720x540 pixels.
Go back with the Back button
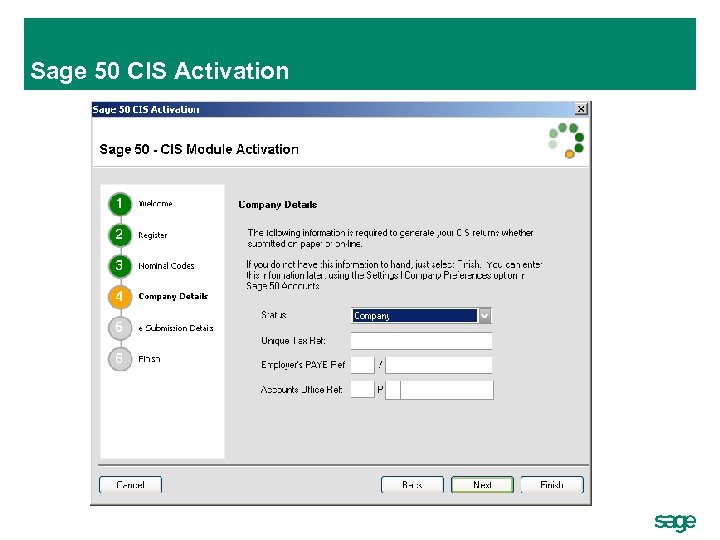(x=412, y=484)
